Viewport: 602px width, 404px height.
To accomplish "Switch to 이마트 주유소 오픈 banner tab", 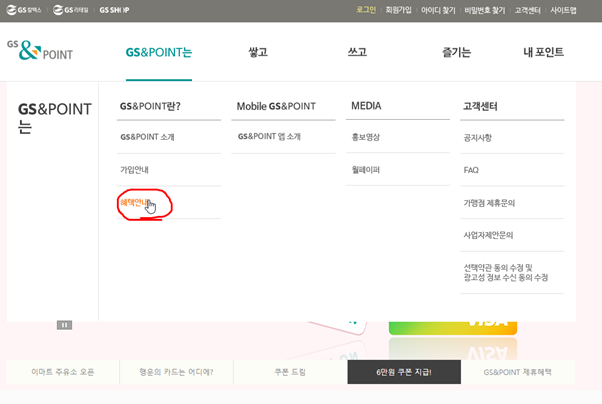I will [x=63, y=372].
